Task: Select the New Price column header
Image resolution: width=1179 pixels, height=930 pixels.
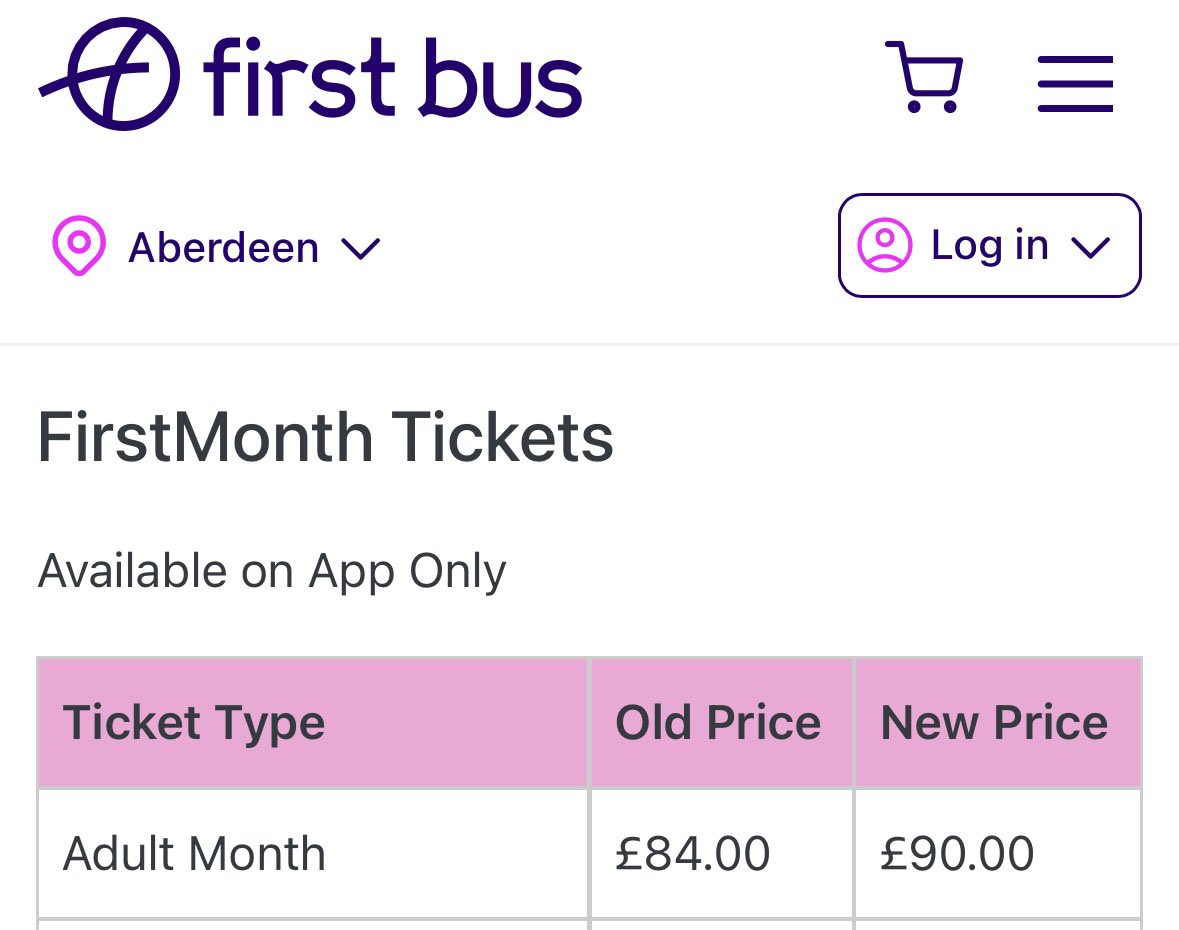Action: click(x=994, y=722)
